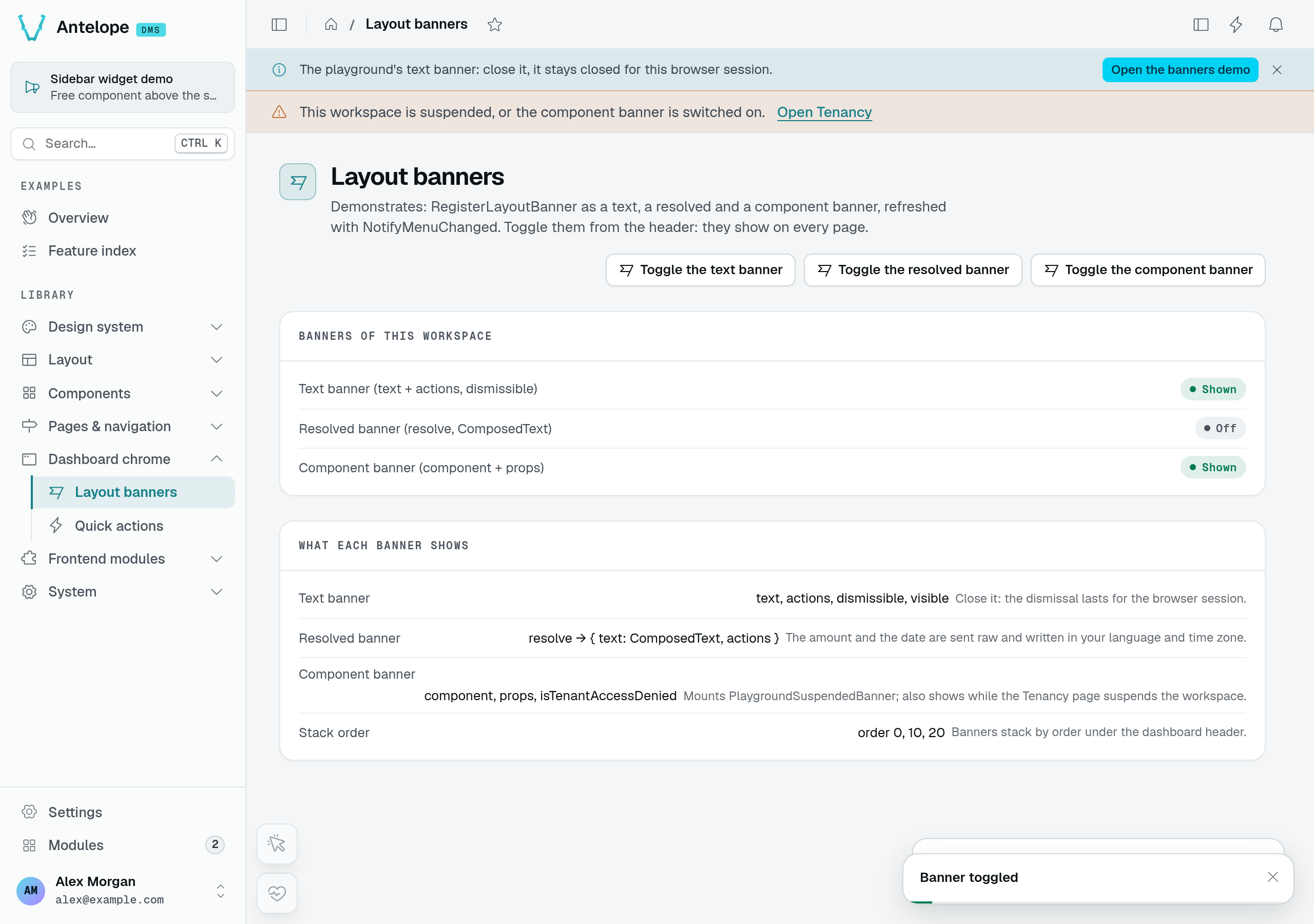
Task: Click the Layout banners page header icon
Action: 298,182
